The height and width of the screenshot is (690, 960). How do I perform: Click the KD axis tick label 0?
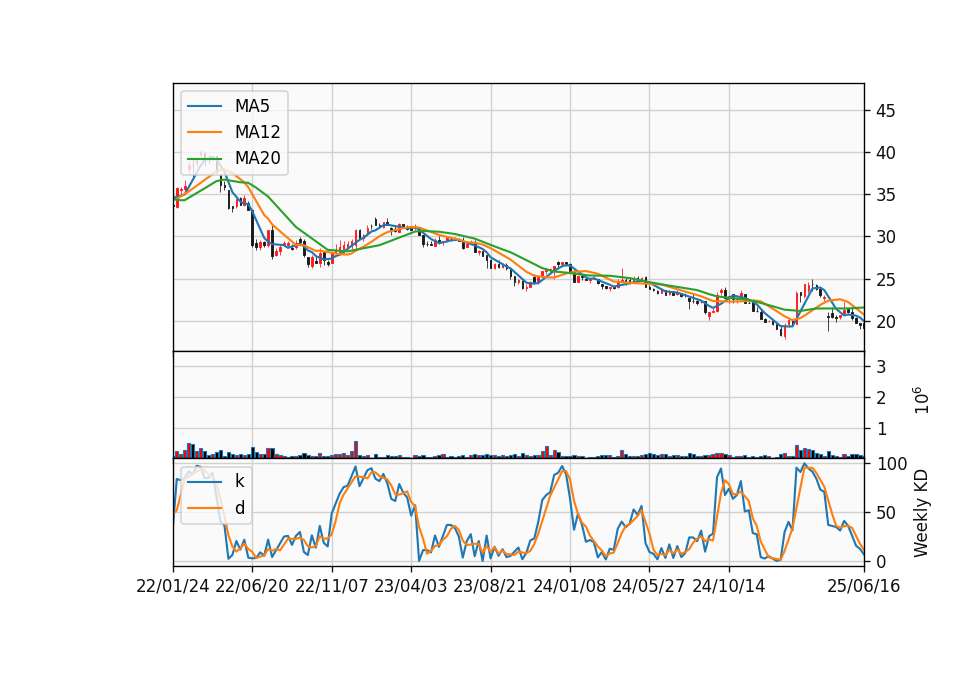tap(882, 561)
